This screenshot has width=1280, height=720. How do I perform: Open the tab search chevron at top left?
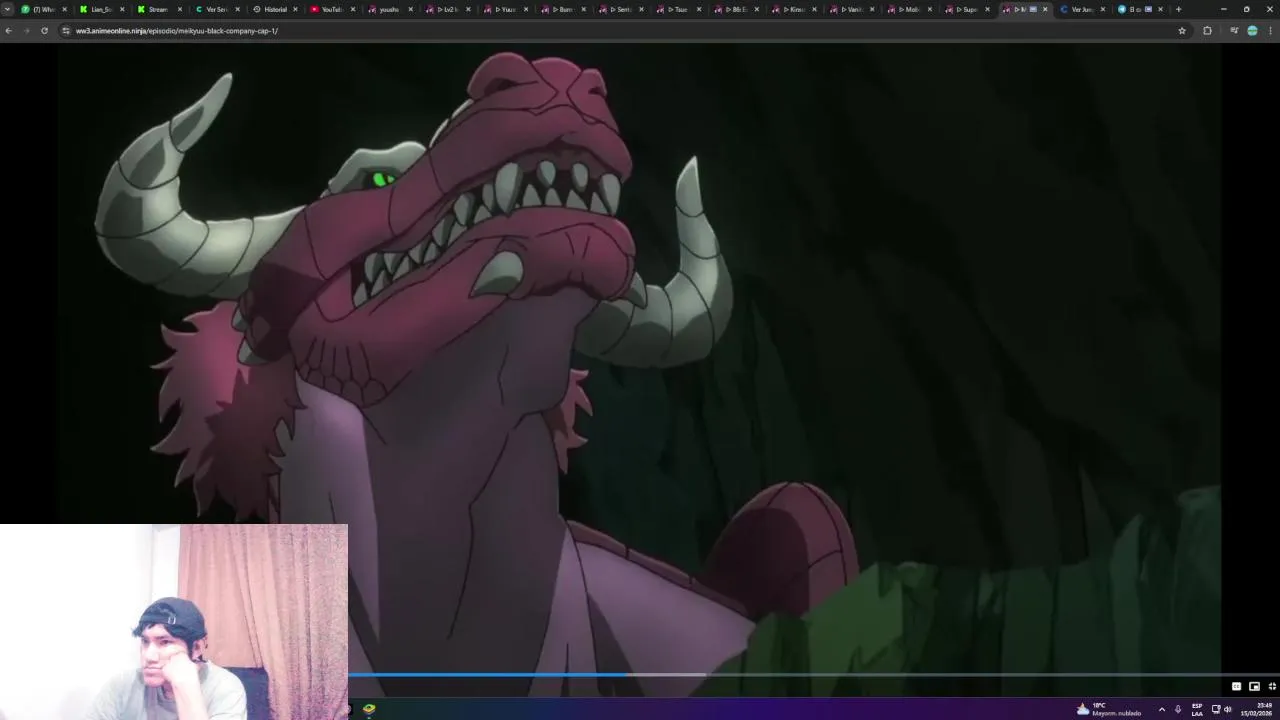click(8, 9)
